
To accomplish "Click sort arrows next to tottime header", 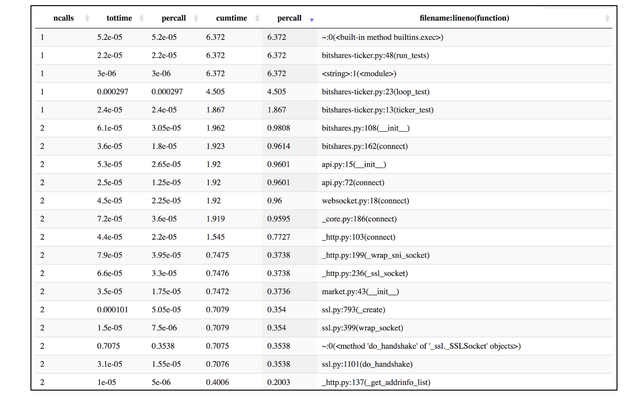I will pos(142,18).
